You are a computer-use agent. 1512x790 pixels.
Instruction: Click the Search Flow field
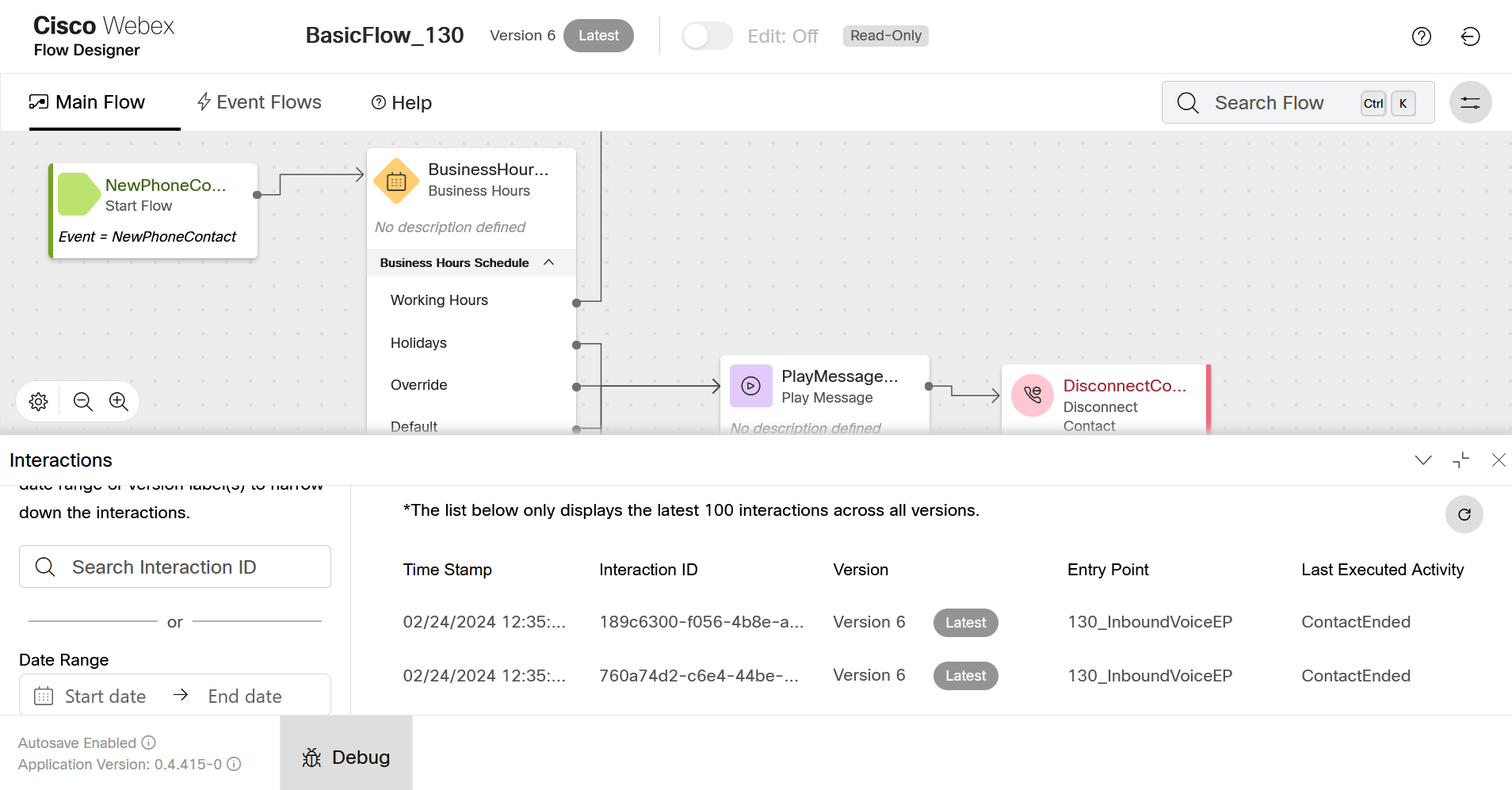(x=1298, y=102)
